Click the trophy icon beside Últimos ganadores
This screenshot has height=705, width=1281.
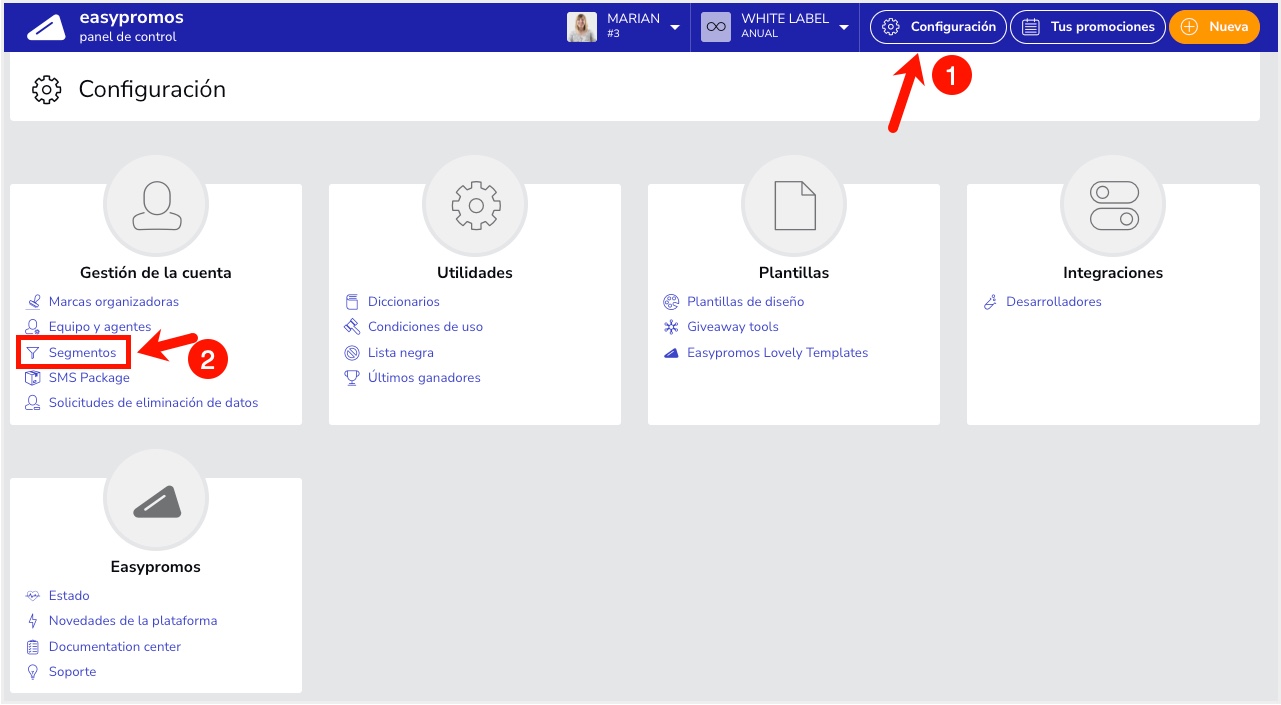tap(352, 378)
